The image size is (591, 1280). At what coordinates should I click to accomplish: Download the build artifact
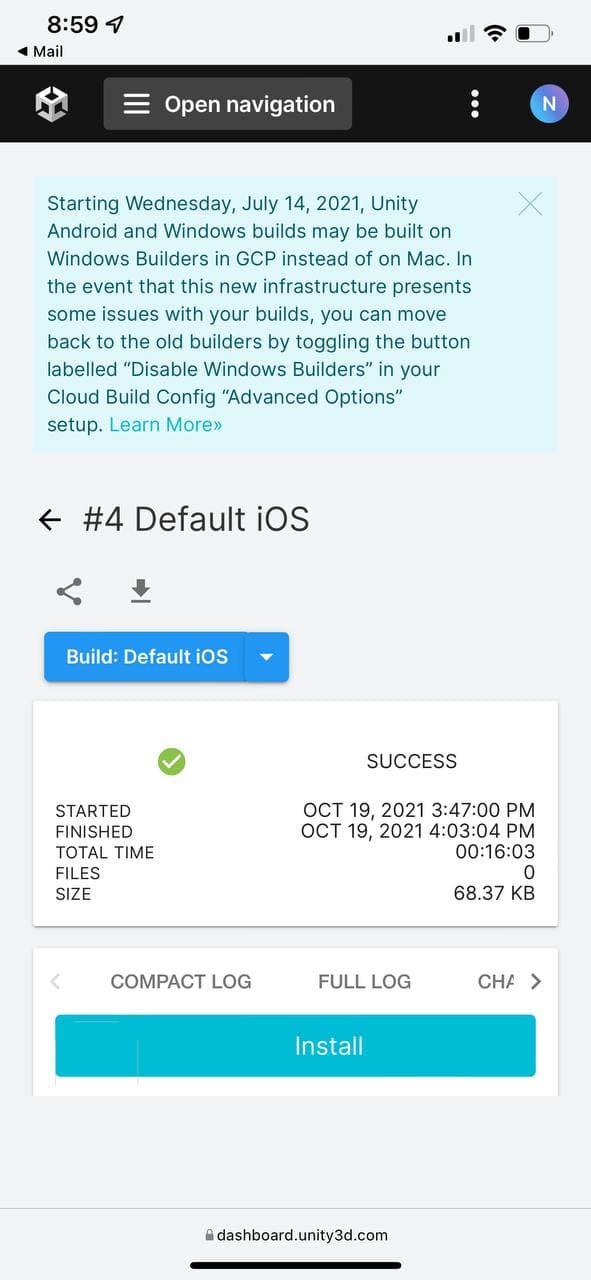pos(140,591)
